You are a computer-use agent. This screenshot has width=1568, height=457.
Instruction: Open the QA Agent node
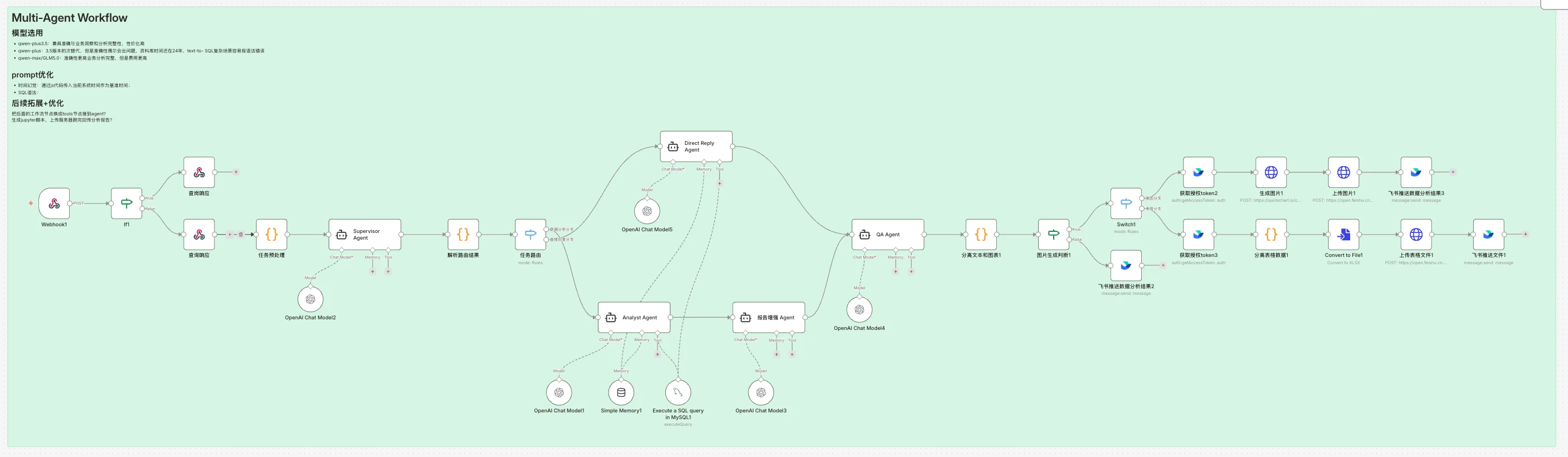888,234
